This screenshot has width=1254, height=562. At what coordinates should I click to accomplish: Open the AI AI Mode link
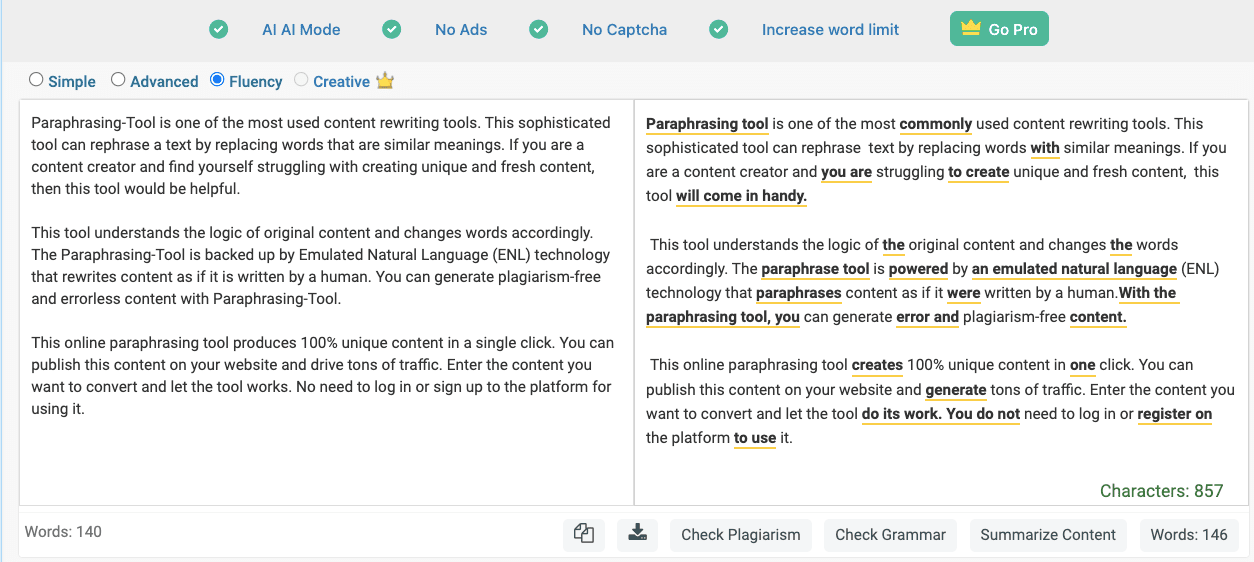click(301, 30)
